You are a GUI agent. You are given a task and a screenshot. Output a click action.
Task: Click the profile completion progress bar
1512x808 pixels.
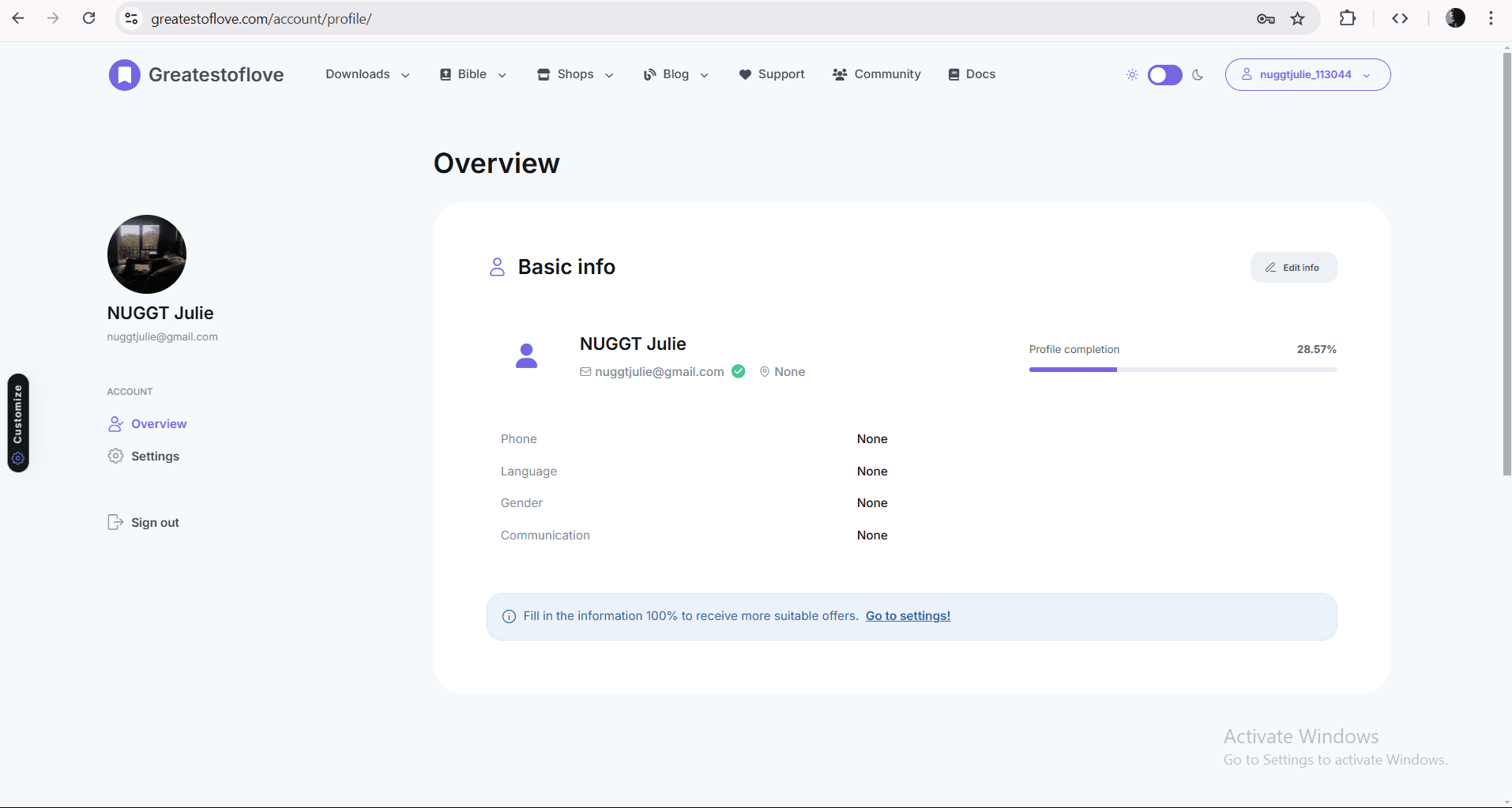[1183, 370]
